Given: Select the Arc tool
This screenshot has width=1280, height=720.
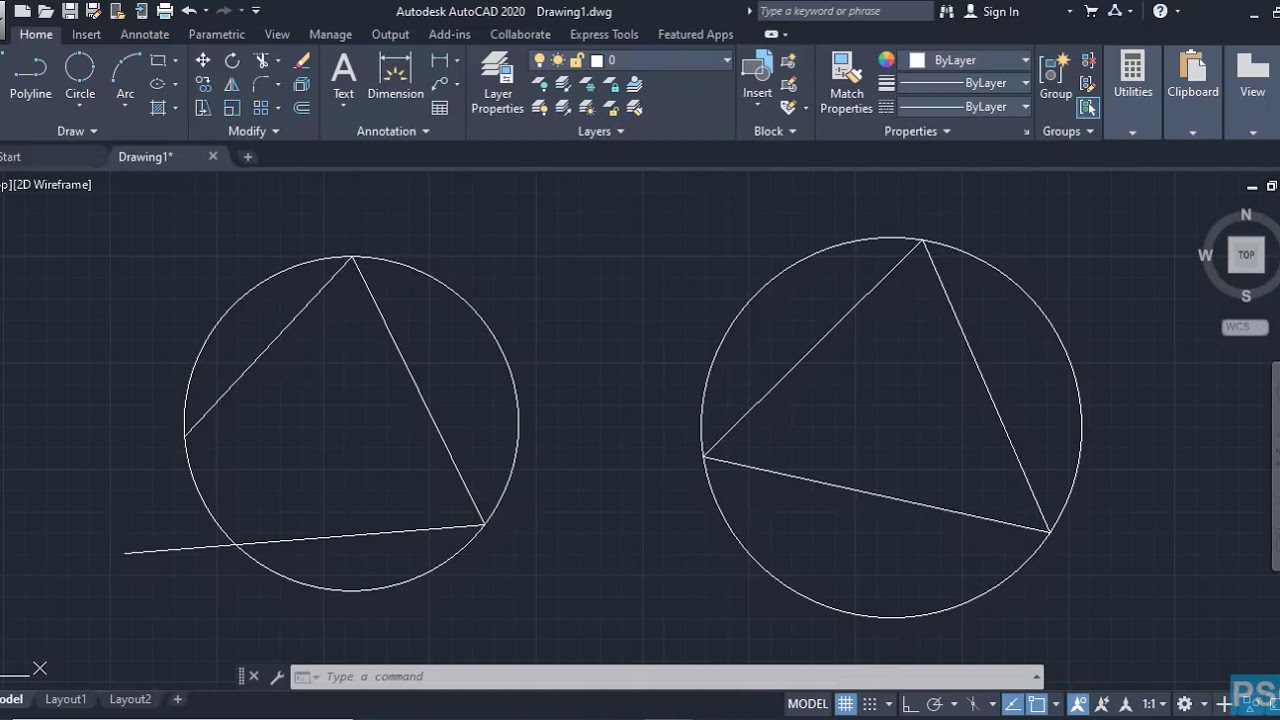Looking at the screenshot, I should point(125,77).
